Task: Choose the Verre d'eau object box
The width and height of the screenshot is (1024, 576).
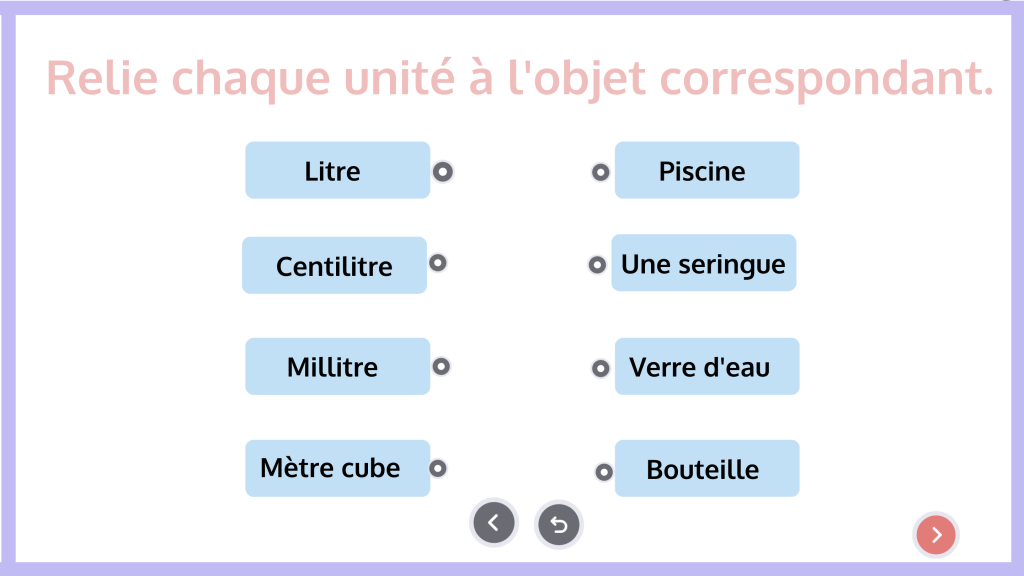Action: click(706, 367)
